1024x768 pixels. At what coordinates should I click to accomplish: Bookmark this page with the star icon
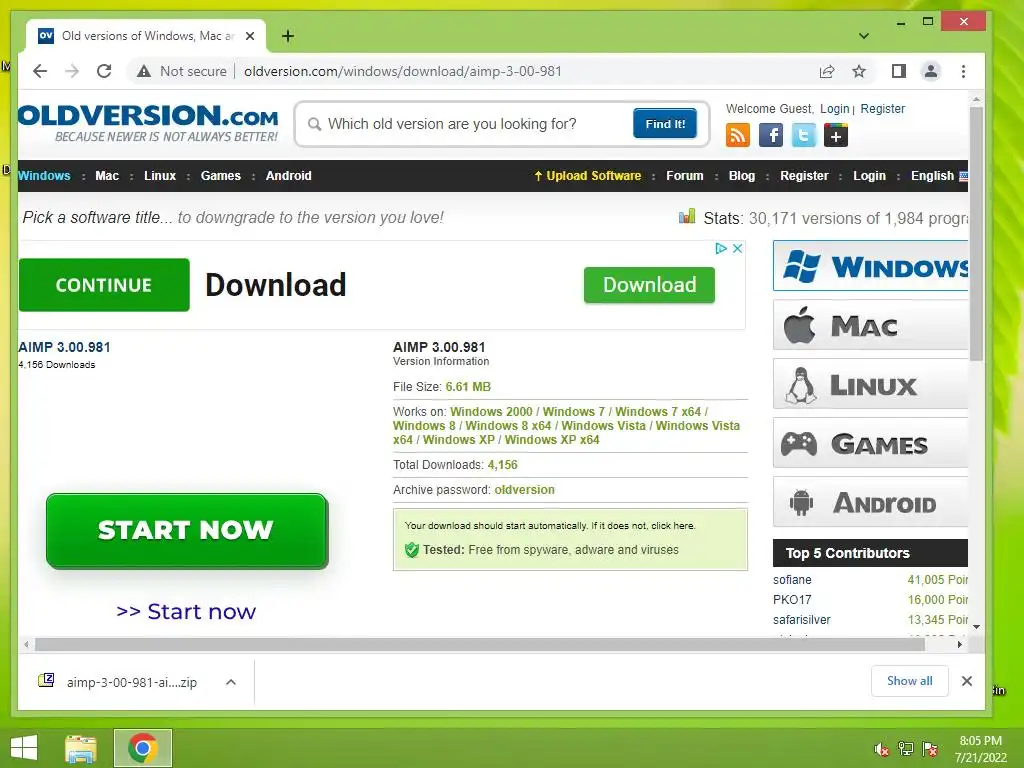click(x=859, y=71)
